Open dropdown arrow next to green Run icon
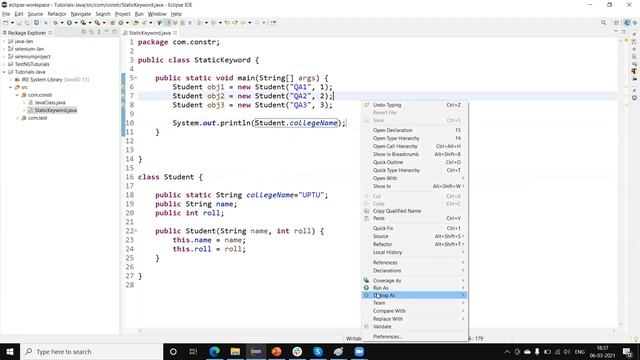 (x=76, y=23)
